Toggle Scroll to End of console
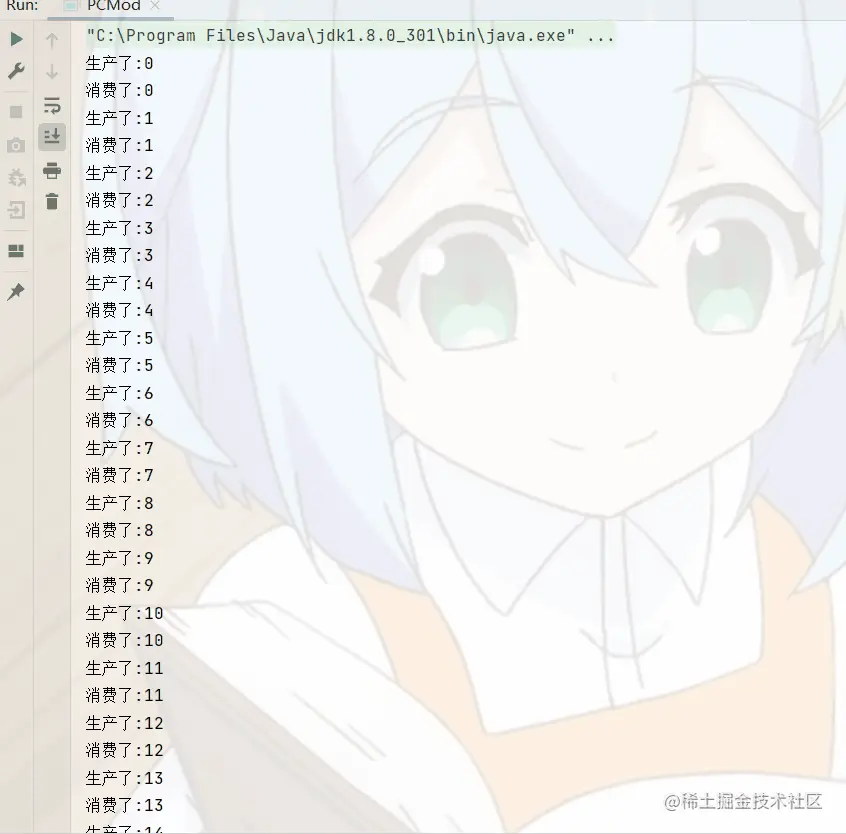 (52, 136)
